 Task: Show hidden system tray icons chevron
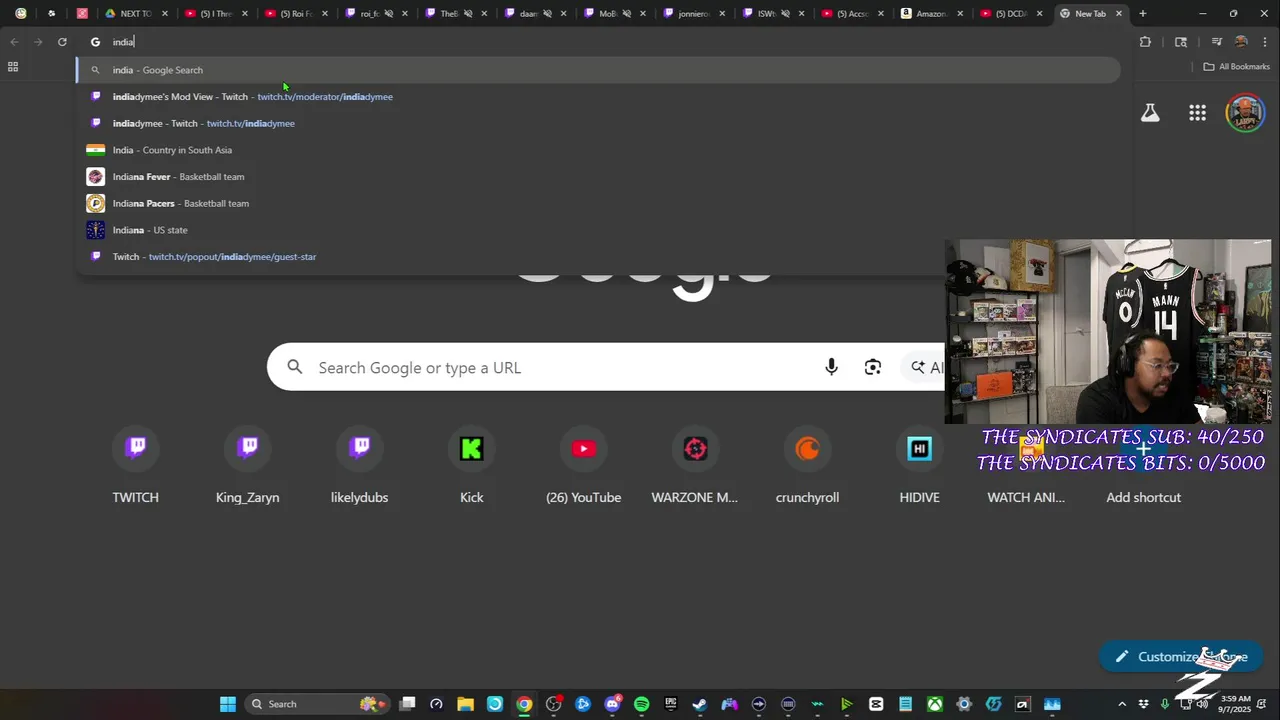pyautogui.click(x=1122, y=704)
